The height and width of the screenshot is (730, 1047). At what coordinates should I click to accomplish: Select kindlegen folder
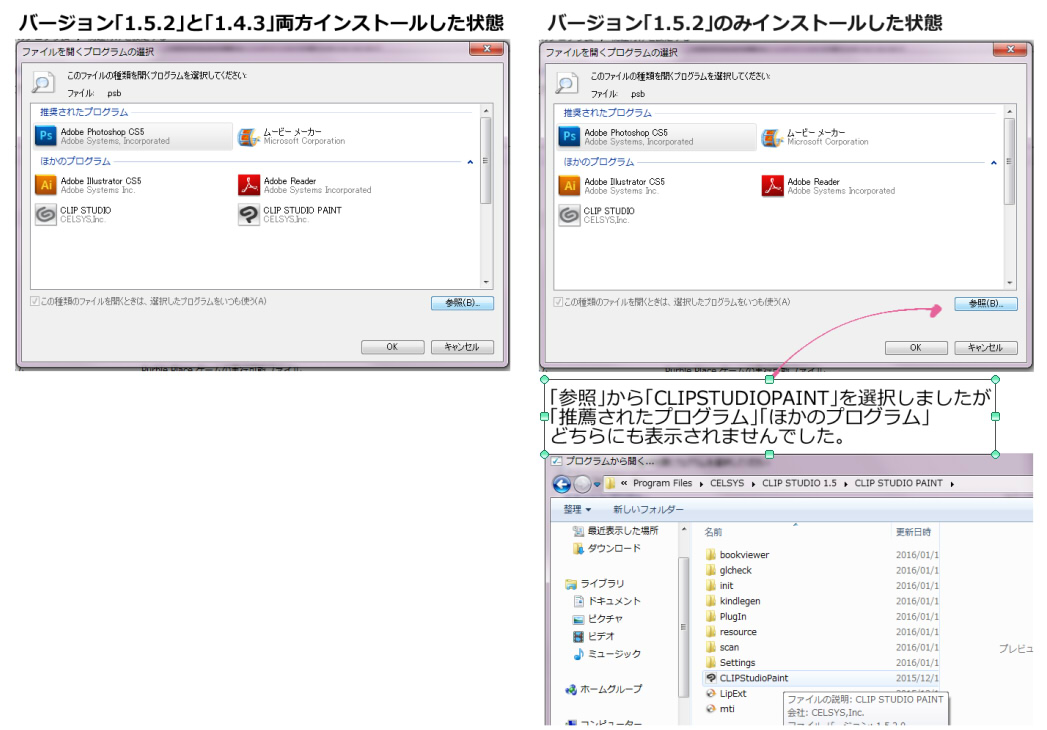(x=732, y=601)
